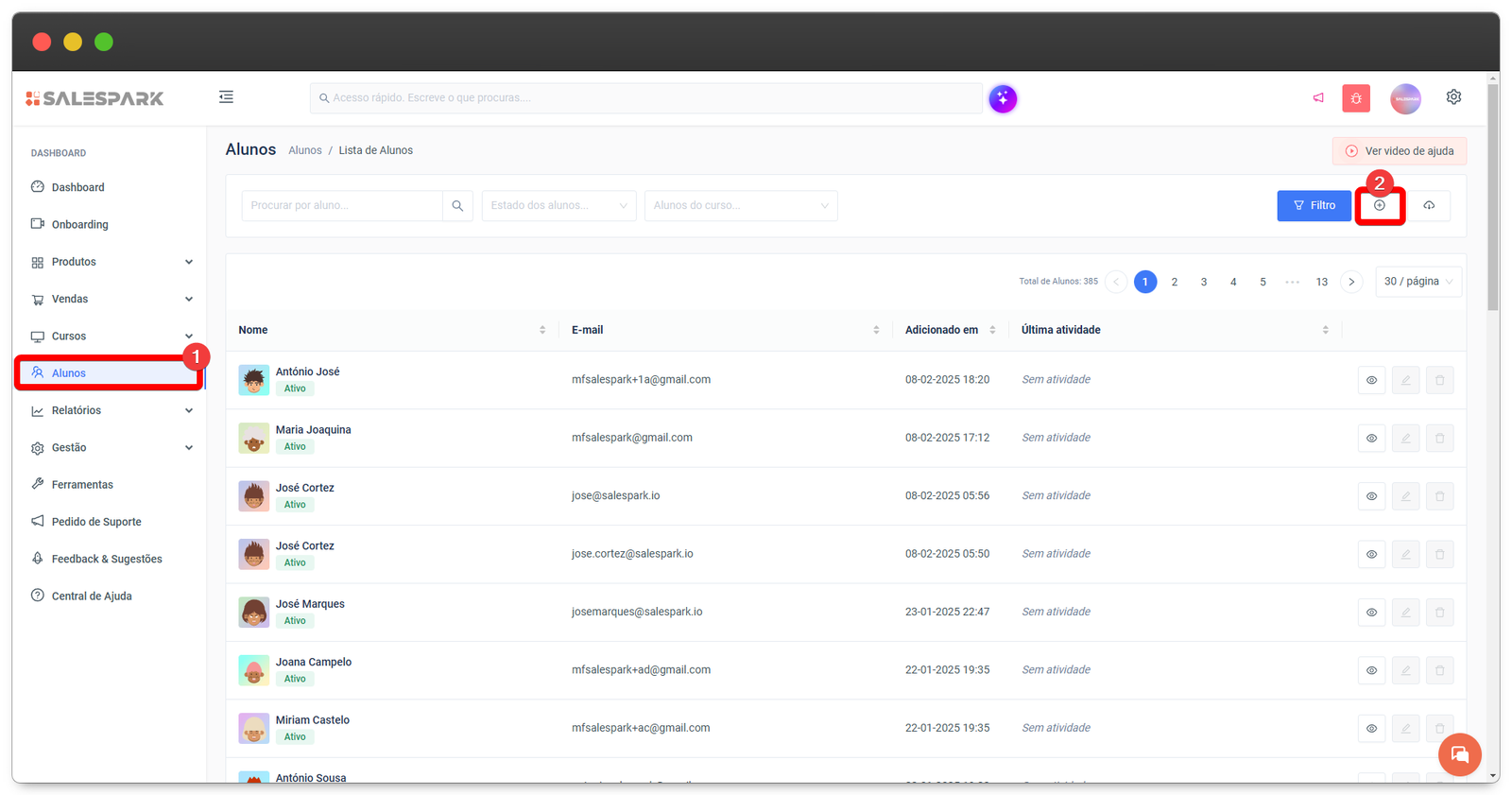Image resolution: width=1512 pixels, height=795 pixels.
Task: Click the blue Filtro button
Action: pos(1314,206)
